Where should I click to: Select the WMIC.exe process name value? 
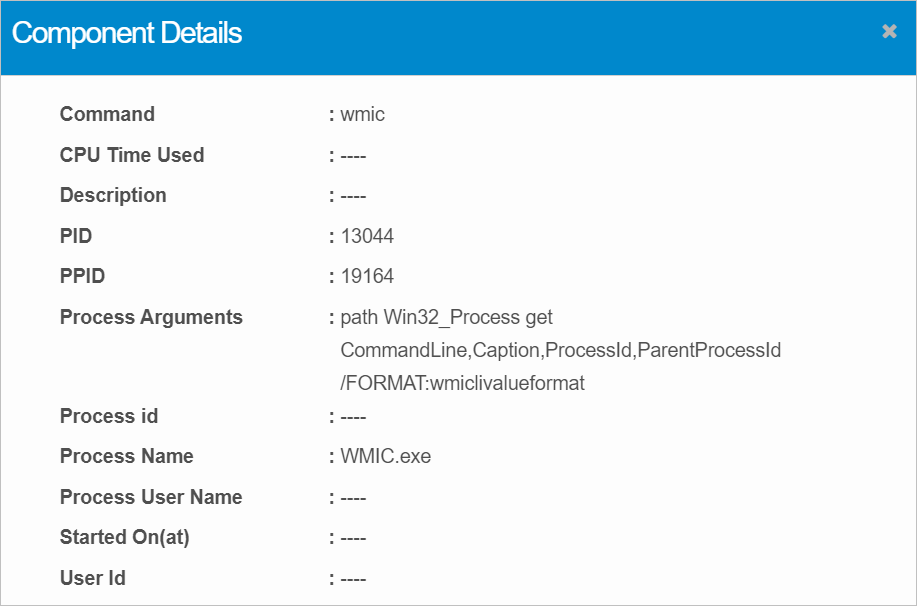point(385,456)
